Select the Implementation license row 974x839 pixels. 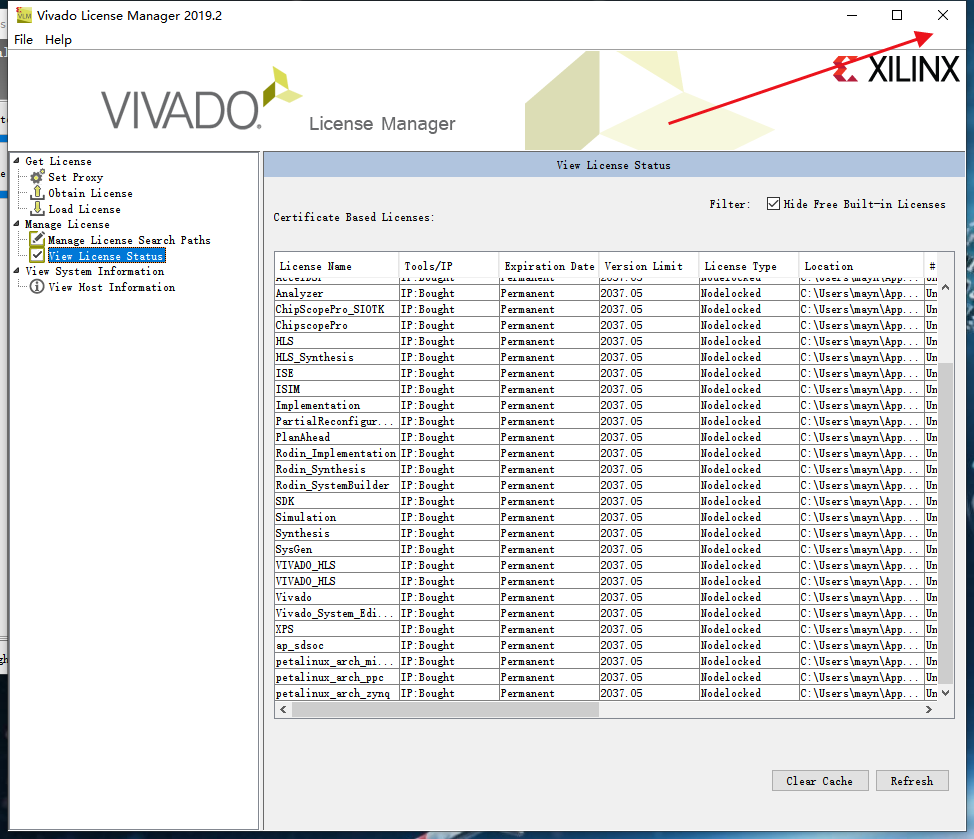(606, 406)
